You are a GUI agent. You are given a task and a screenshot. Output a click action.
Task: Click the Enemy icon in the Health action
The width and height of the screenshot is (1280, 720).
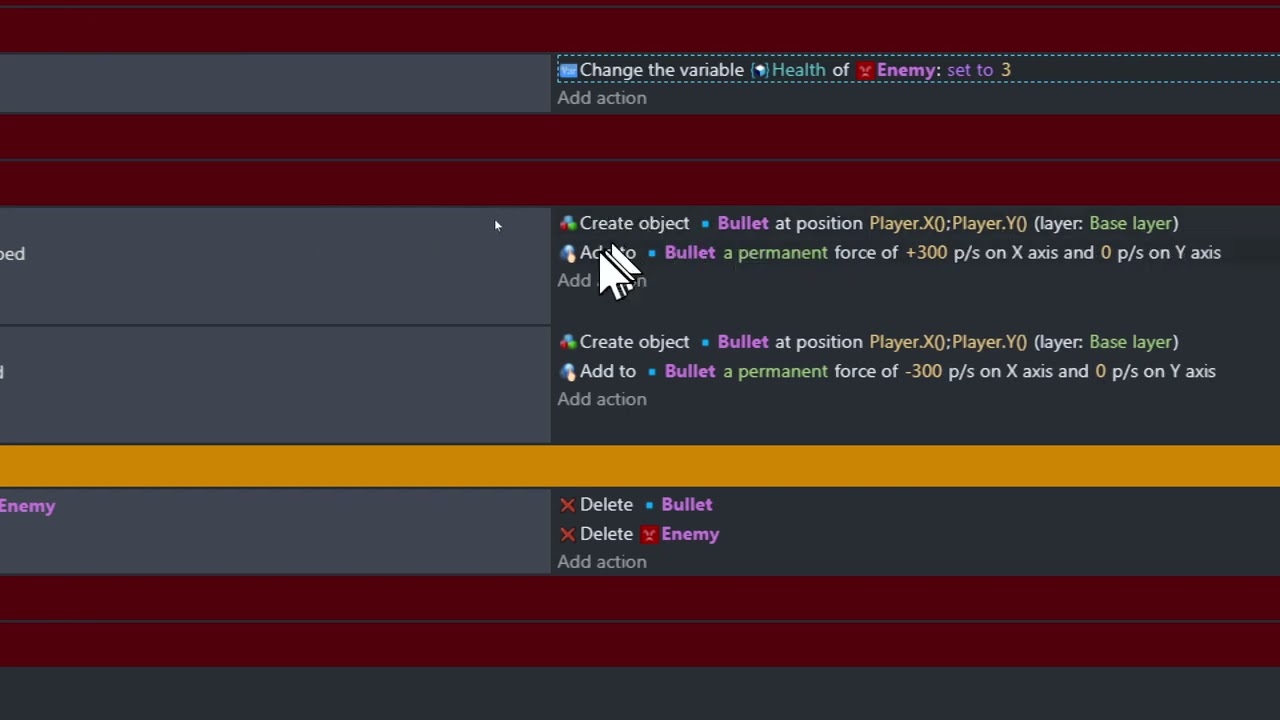(x=865, y=70)
